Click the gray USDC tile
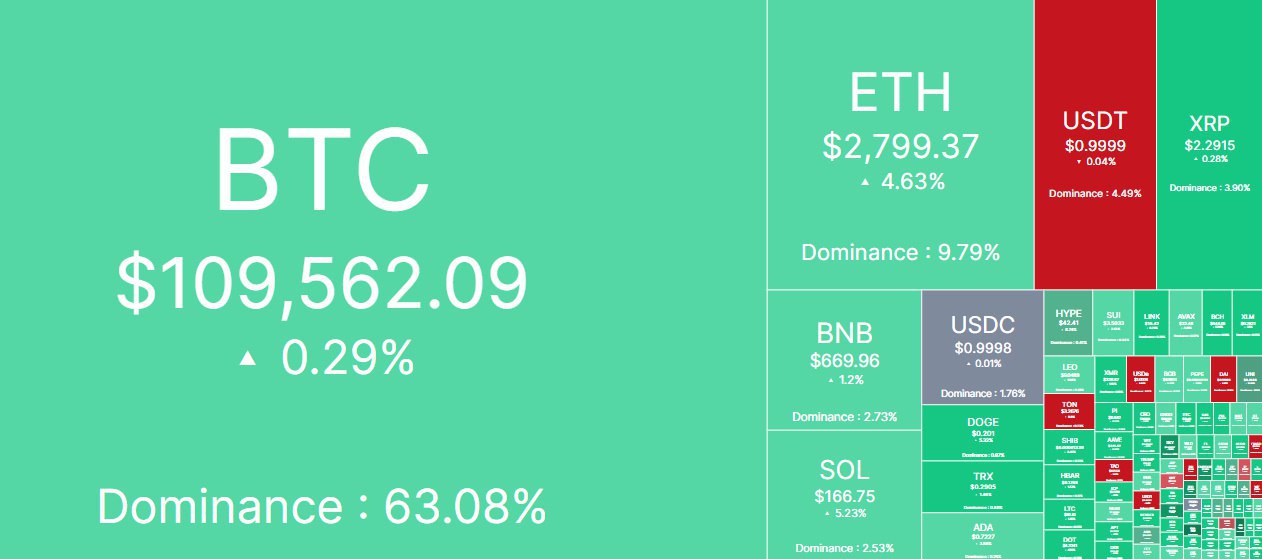 (x=982, y=347)
